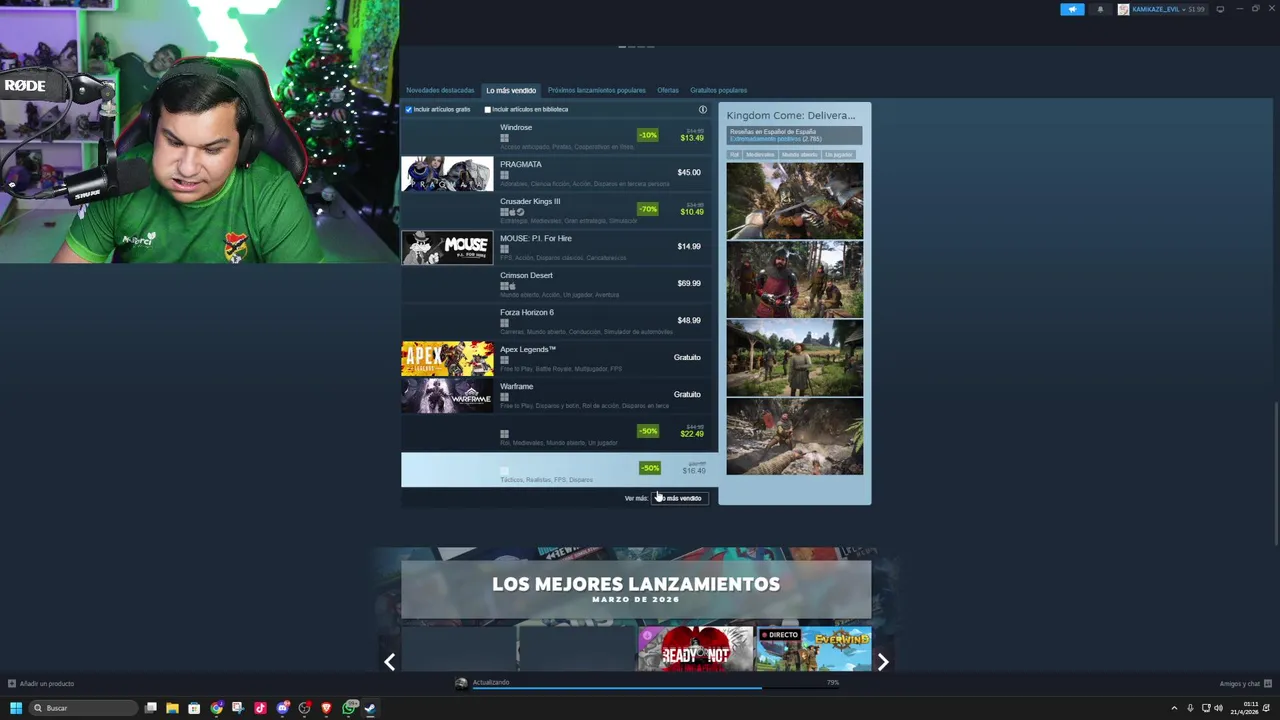The height and width of the screenshot is (720, 1280).
Task: Open the Gratuitos populares tab
Action: click(x=718, y=90)
